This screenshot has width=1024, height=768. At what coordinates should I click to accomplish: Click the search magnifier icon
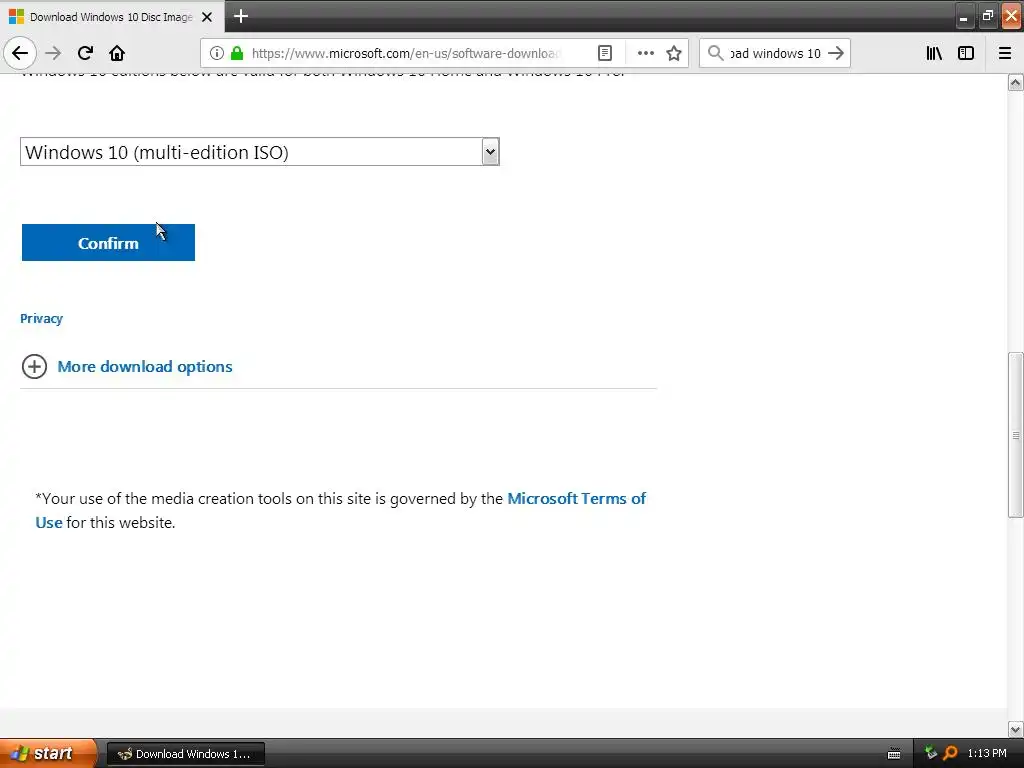(x=715, y=53)
